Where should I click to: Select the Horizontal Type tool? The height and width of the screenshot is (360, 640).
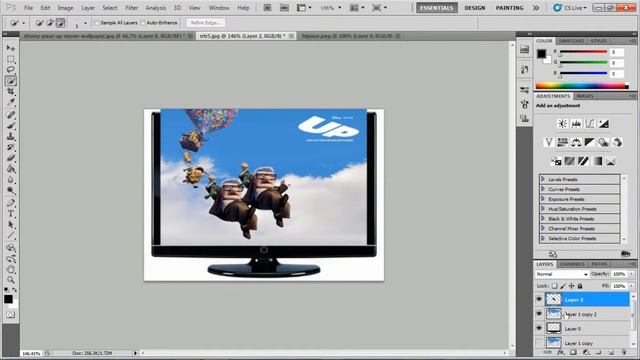pos(11,214)
